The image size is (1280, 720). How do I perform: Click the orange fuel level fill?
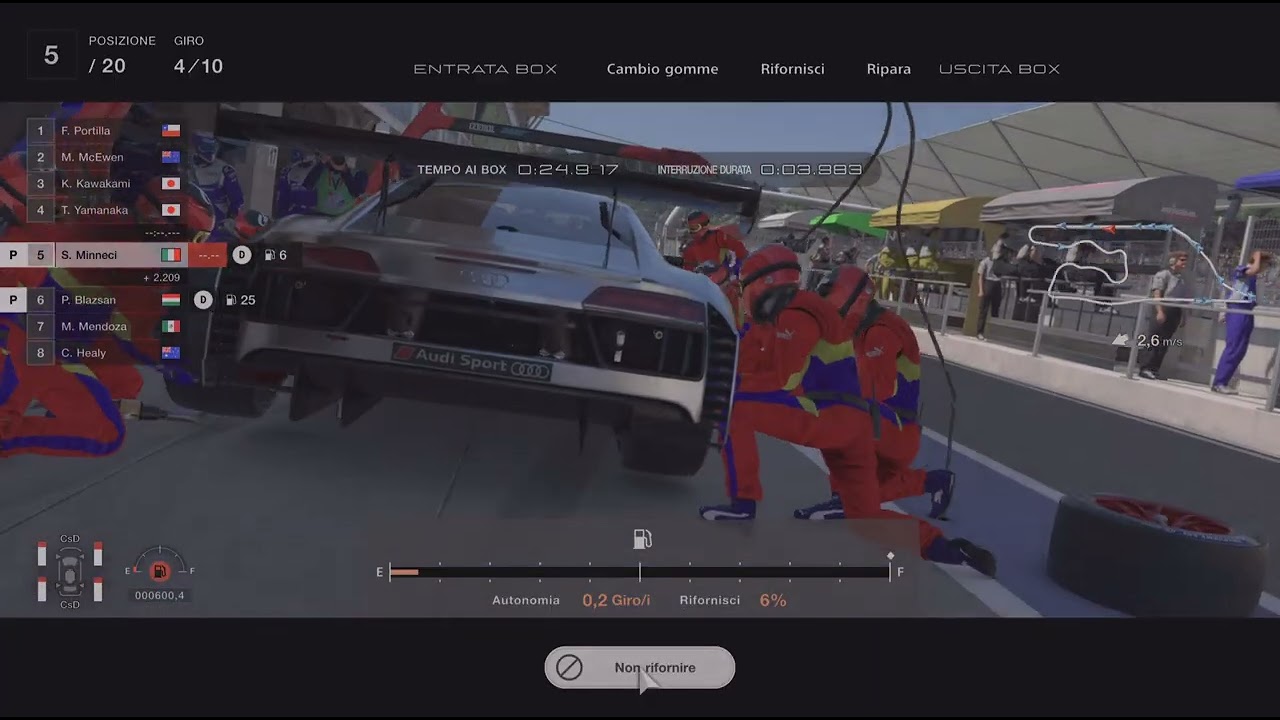[x=404, y=572]
